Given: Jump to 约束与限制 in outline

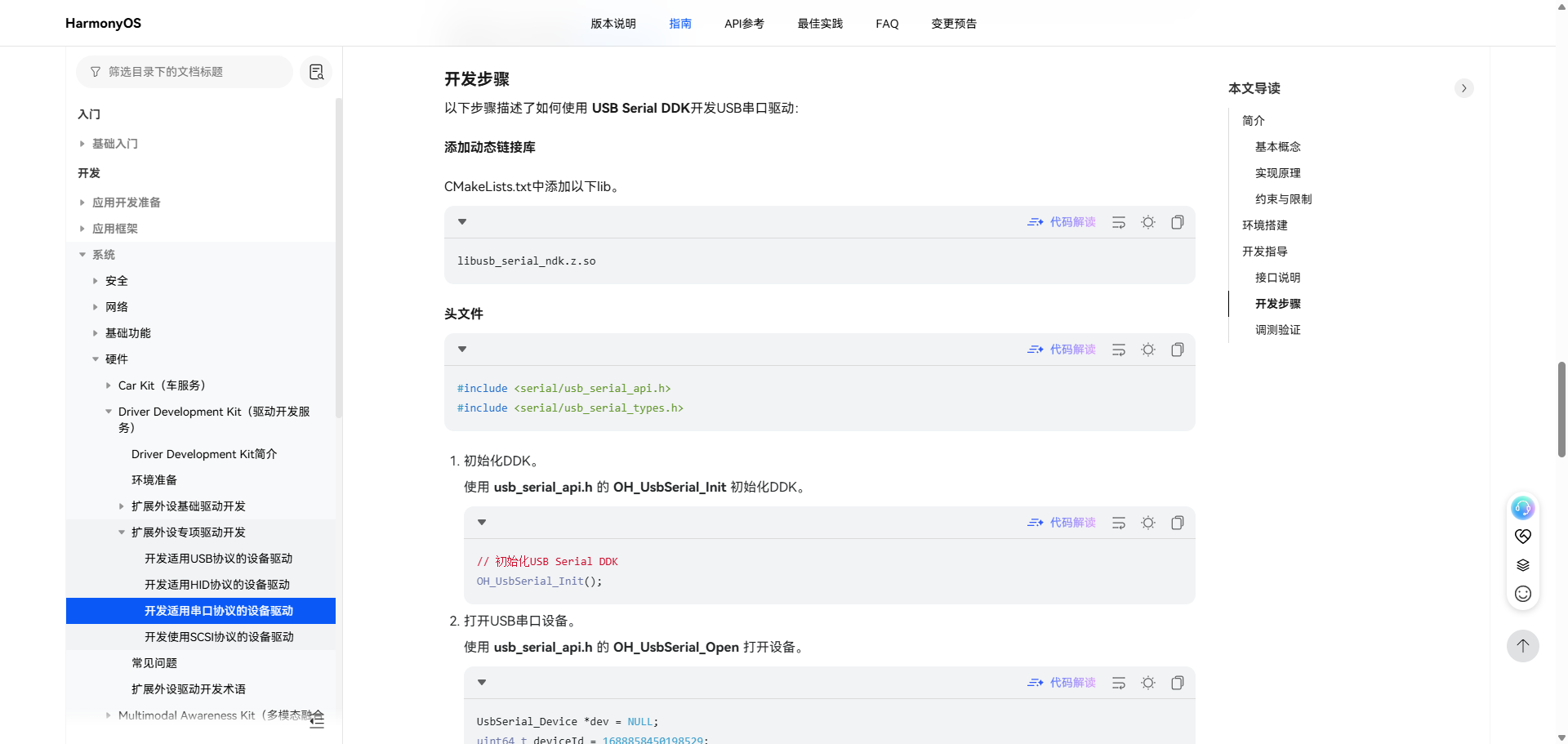Looking at the screenshot, I should [x=1284, y=199].
